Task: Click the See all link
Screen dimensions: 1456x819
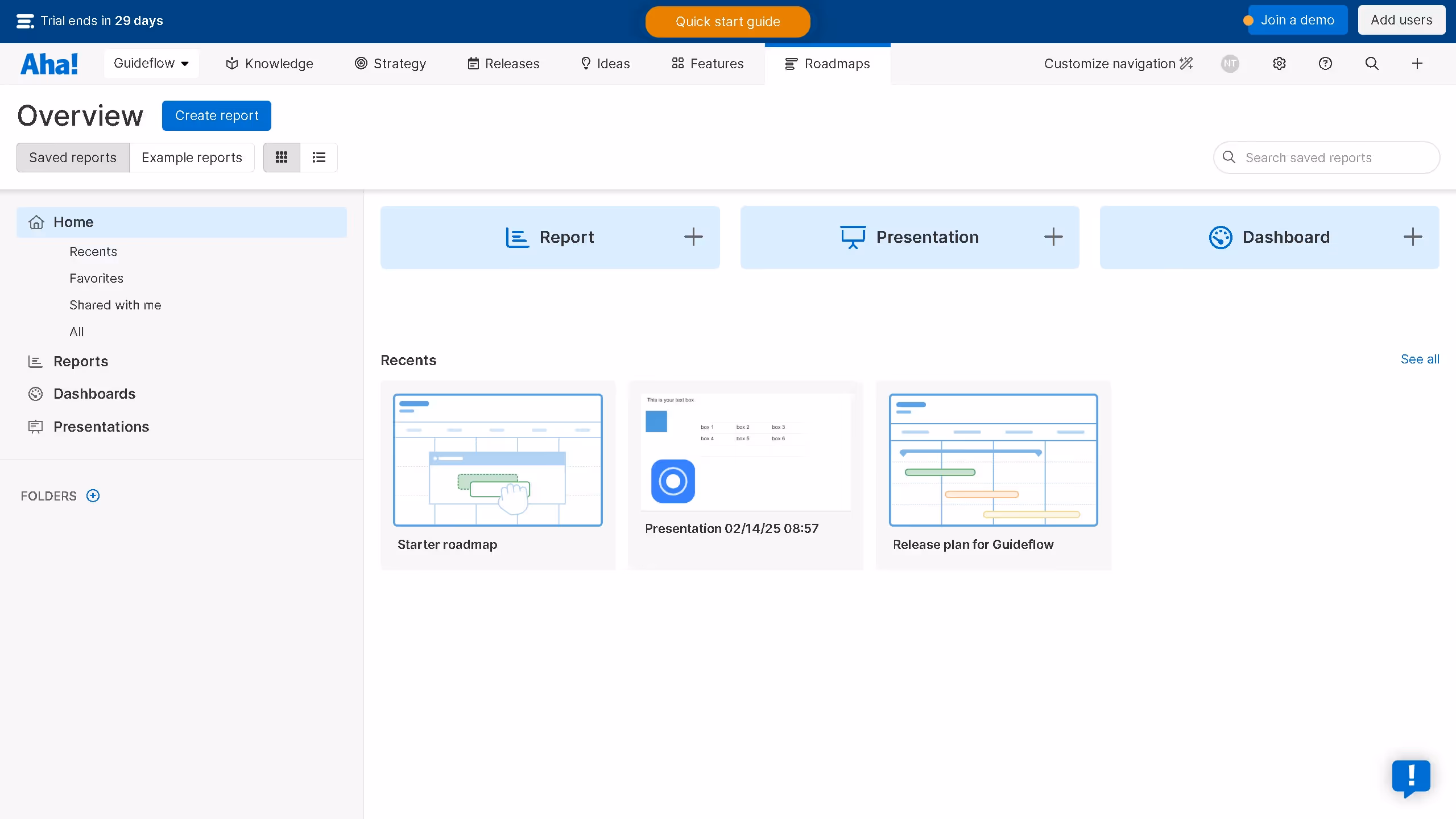Action: pyautogui.click(x=1420, y=359)
